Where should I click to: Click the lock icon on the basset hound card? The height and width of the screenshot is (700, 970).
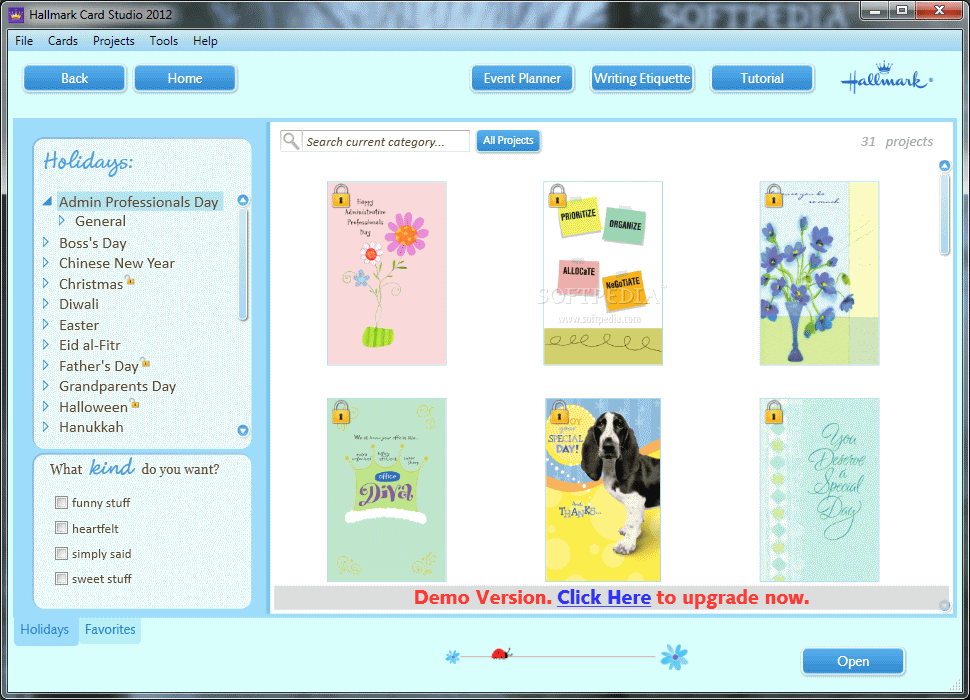559,412
